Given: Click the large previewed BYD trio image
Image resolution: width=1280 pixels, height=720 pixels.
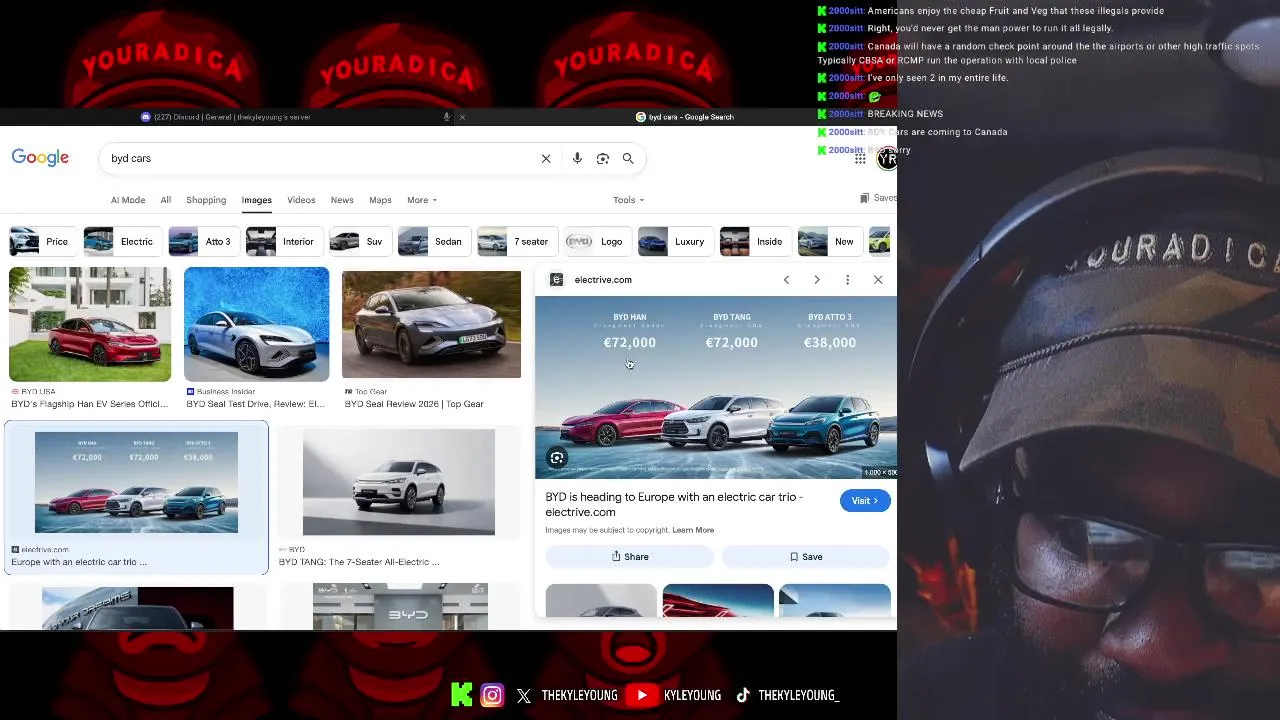Looking at the screenshot, I should pos(716,388).
